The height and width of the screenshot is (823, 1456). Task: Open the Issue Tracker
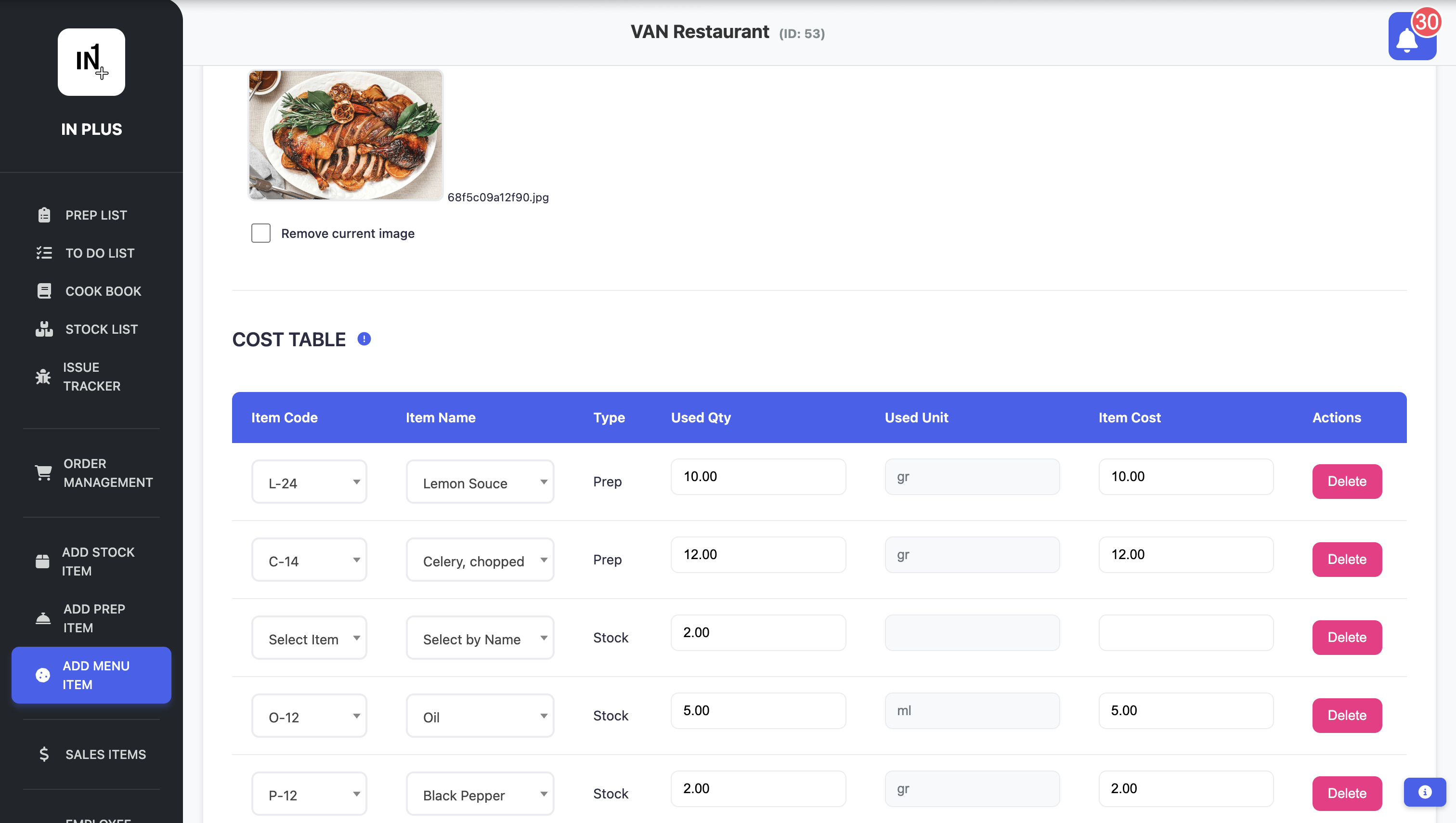[x=92, y=377]
